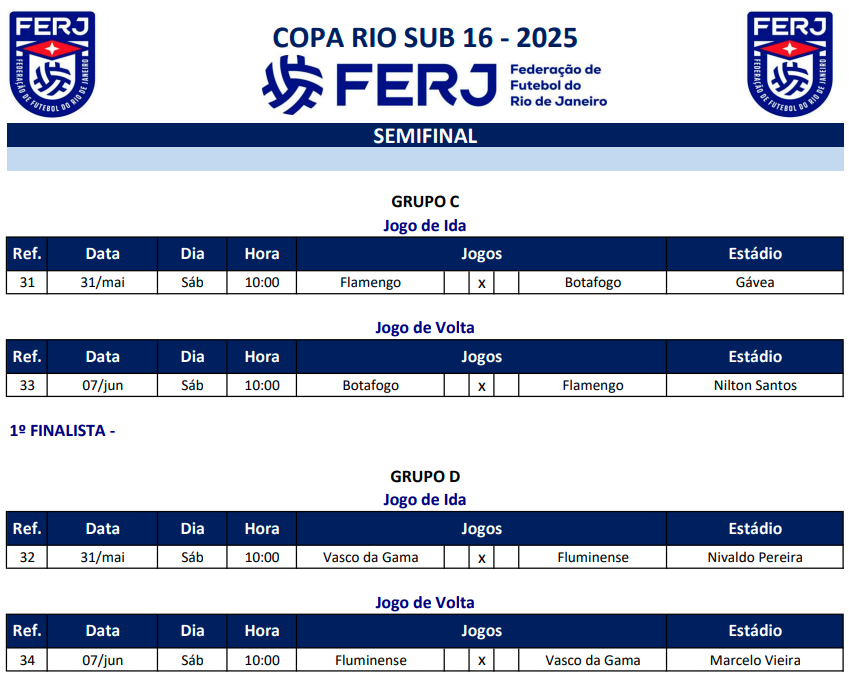
Task: Click the "COPA RIO SUB 16 - 2025" title
Action: 425,38
